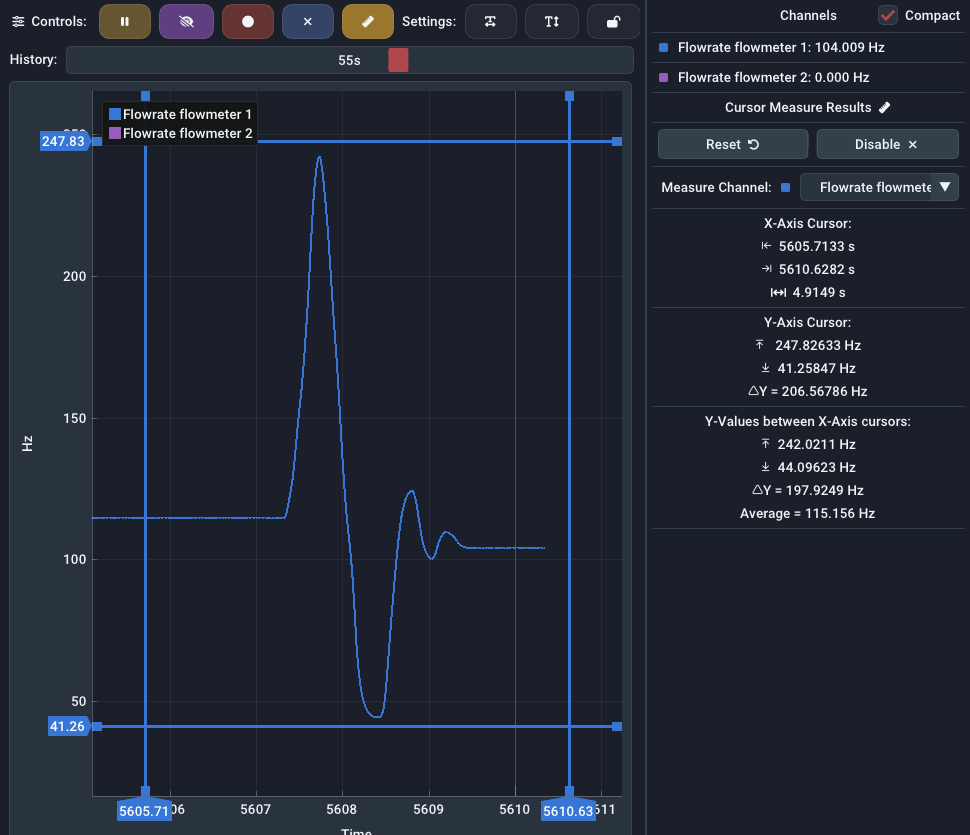Click the purple crossed-eye hide button
Screen dimensions: 970x835
(x=186, y=21)
